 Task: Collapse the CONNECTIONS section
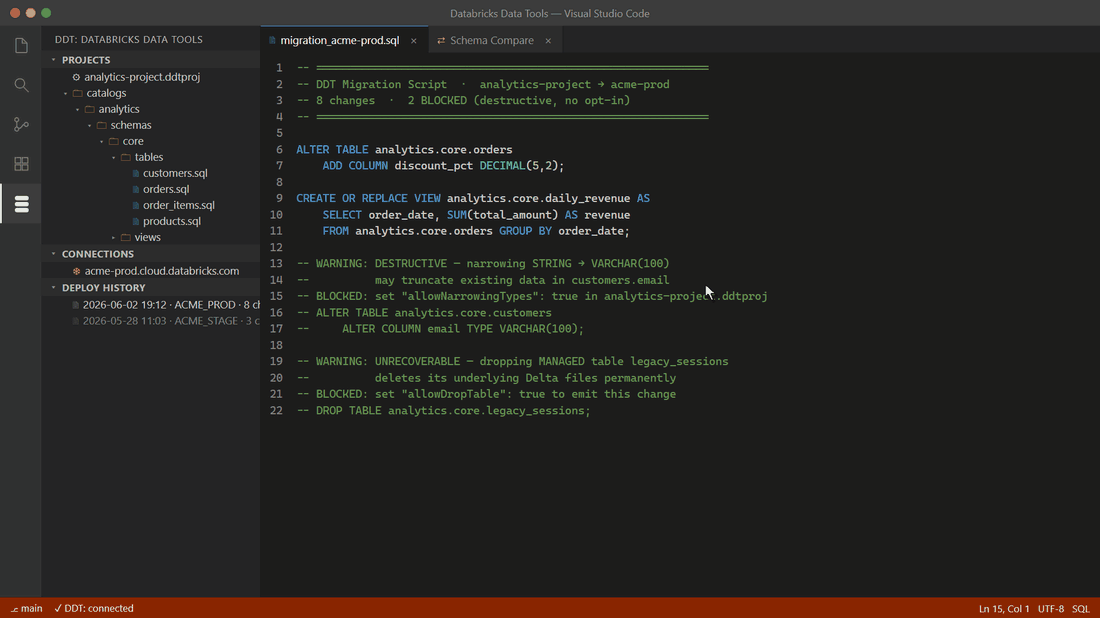click(x=53, y=254)
